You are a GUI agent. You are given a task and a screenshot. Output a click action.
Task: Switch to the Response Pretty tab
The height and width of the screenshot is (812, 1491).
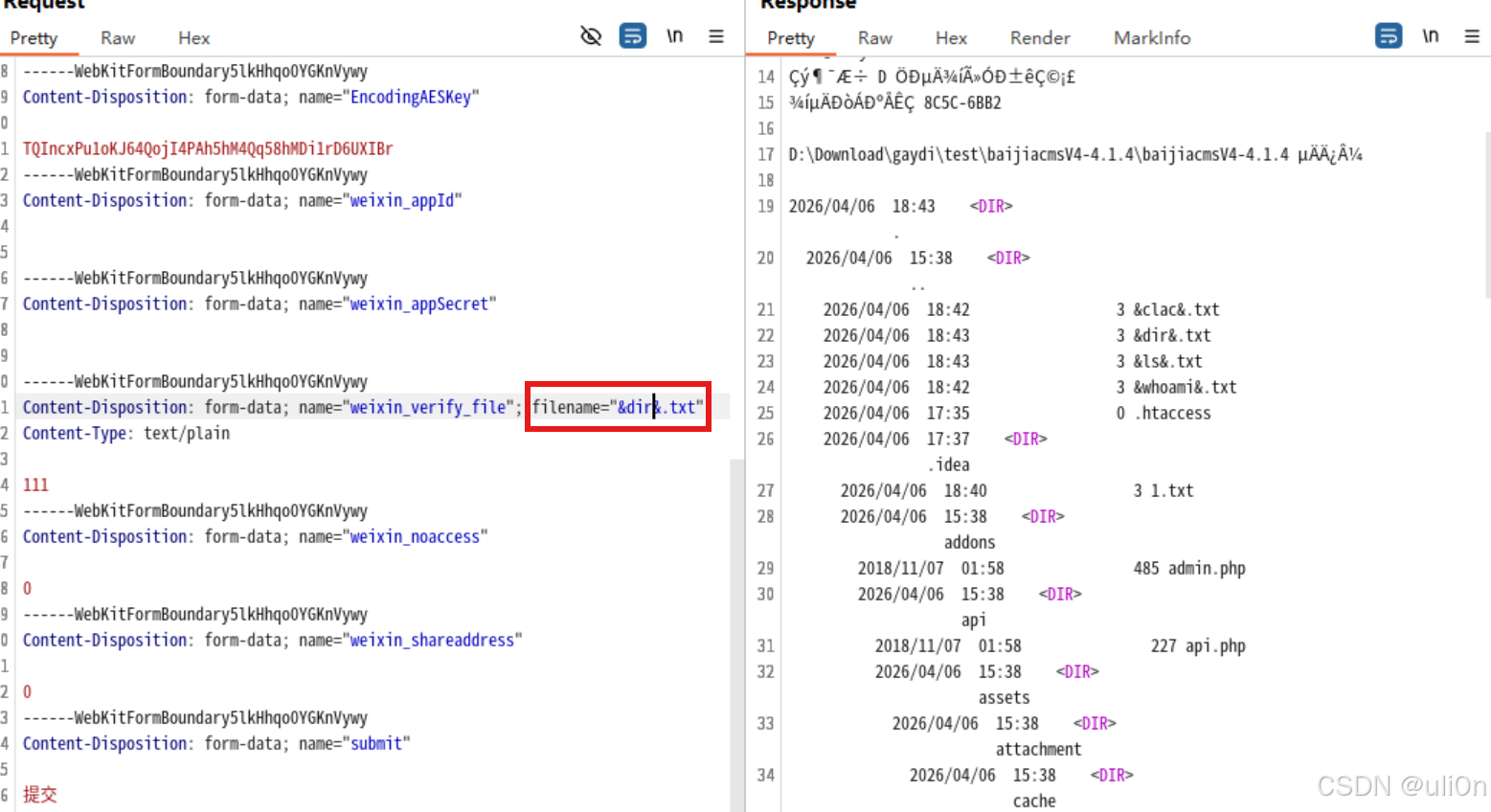(x=791, y=38)
